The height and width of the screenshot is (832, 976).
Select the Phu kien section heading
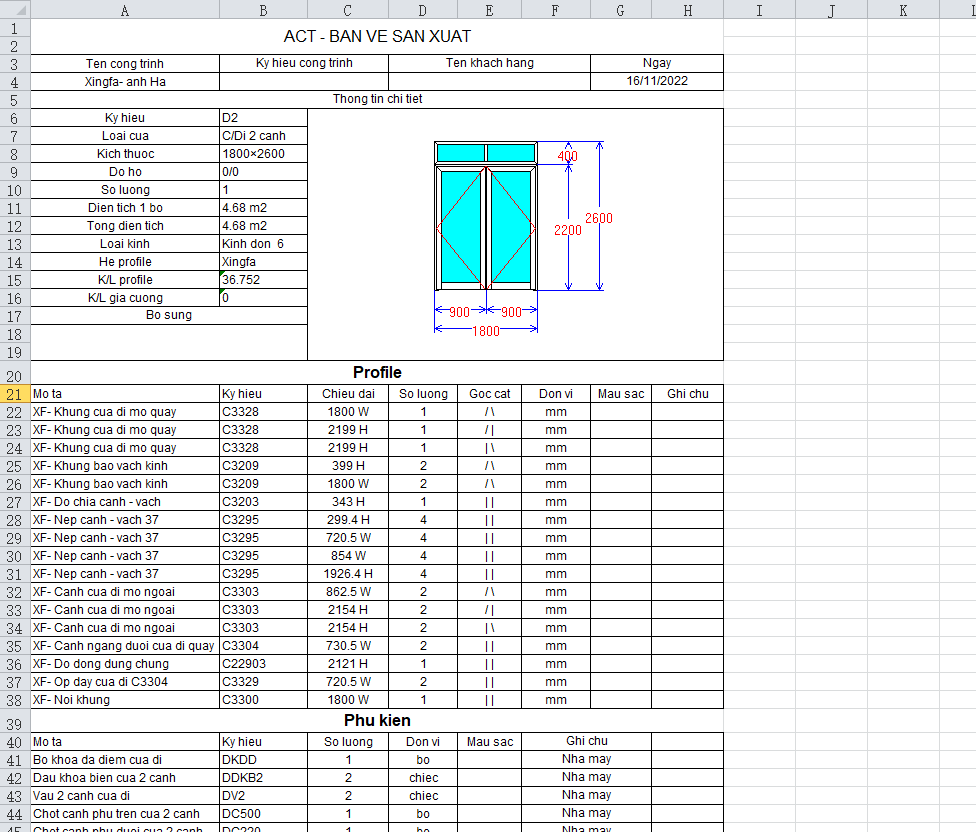[x=377, y=720]
